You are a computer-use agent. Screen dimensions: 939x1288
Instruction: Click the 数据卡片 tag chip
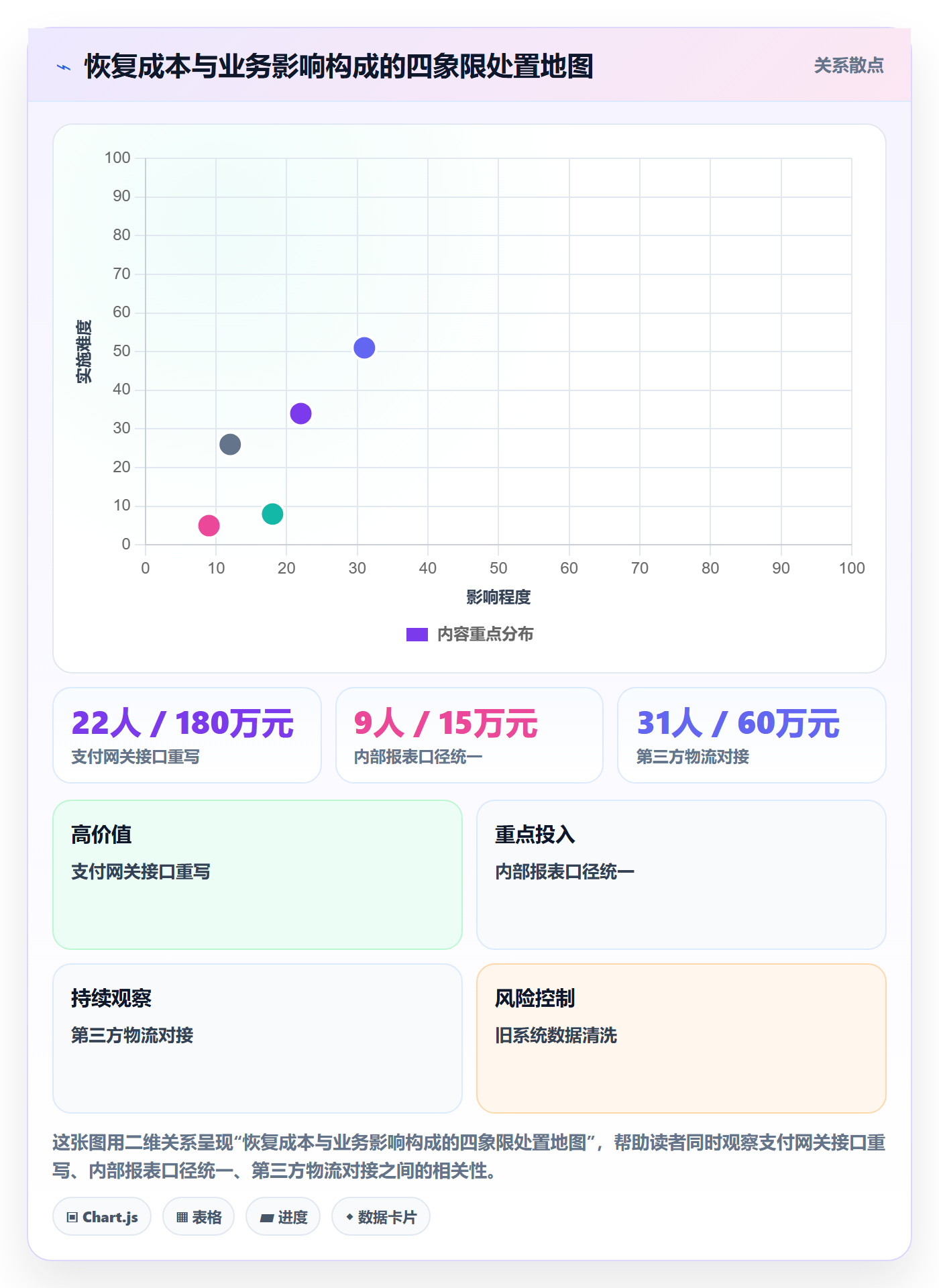click(381, 1216)
